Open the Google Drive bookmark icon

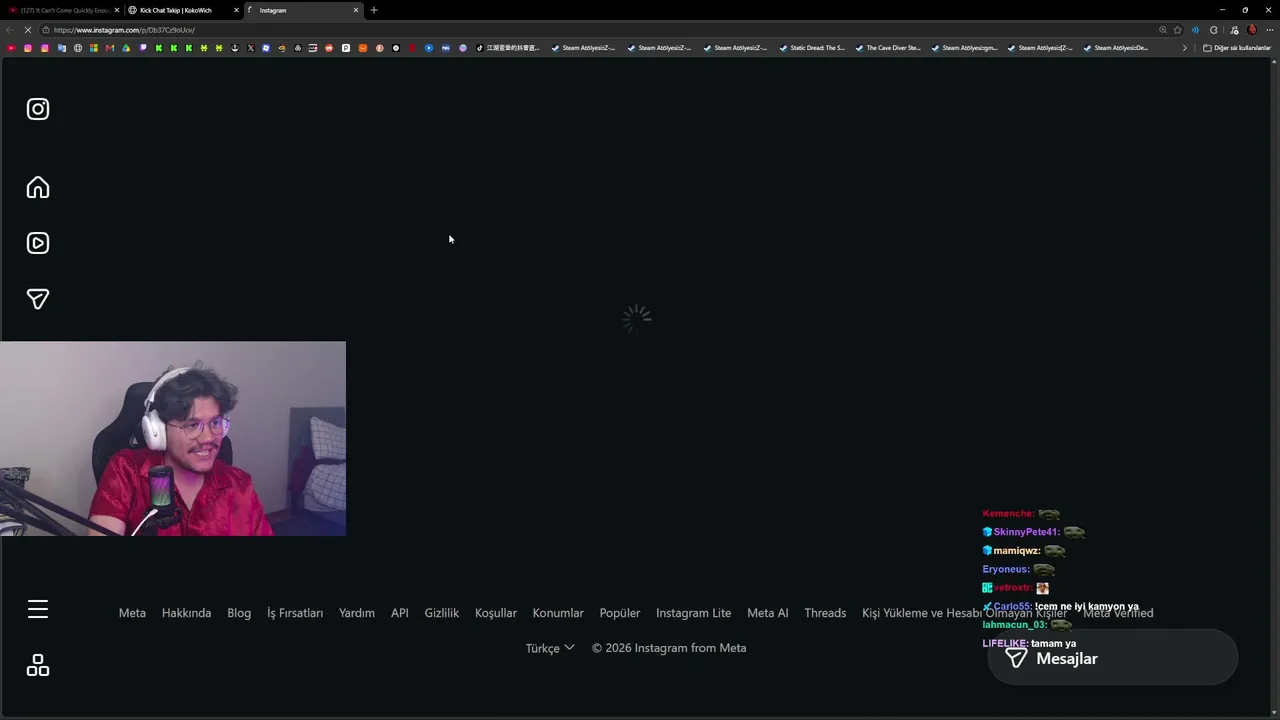(126, 48)
